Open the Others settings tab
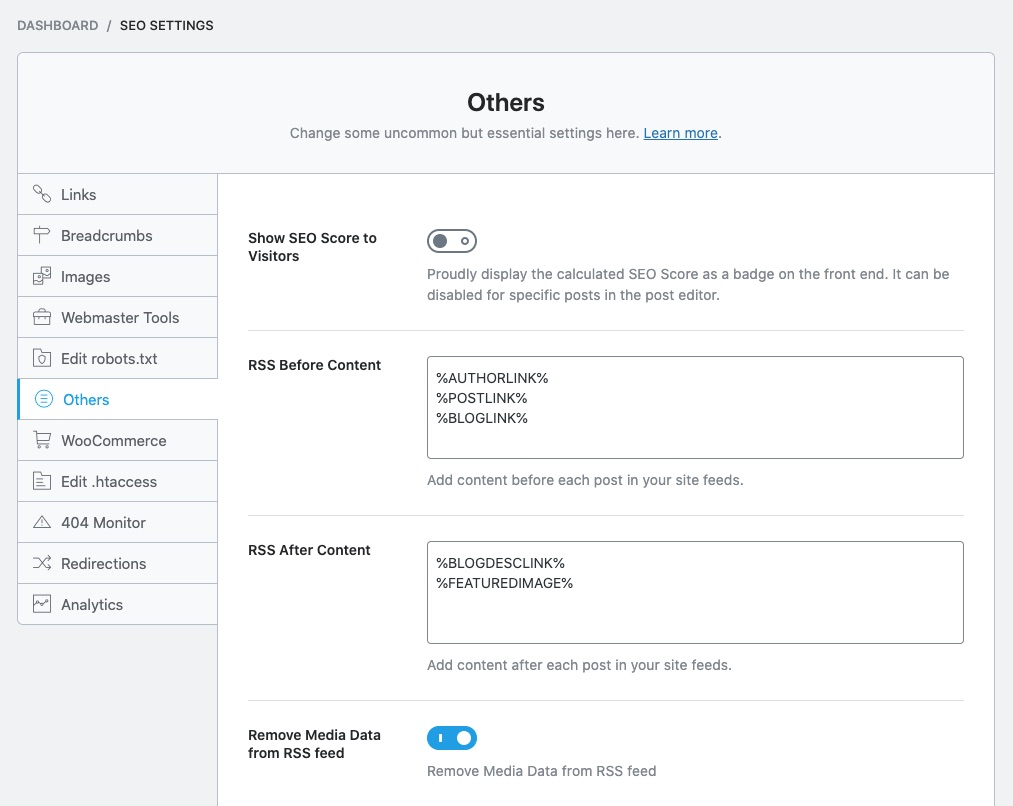Image resolution: width=1013 pixels, height=806 pixels. click(86, 399)
